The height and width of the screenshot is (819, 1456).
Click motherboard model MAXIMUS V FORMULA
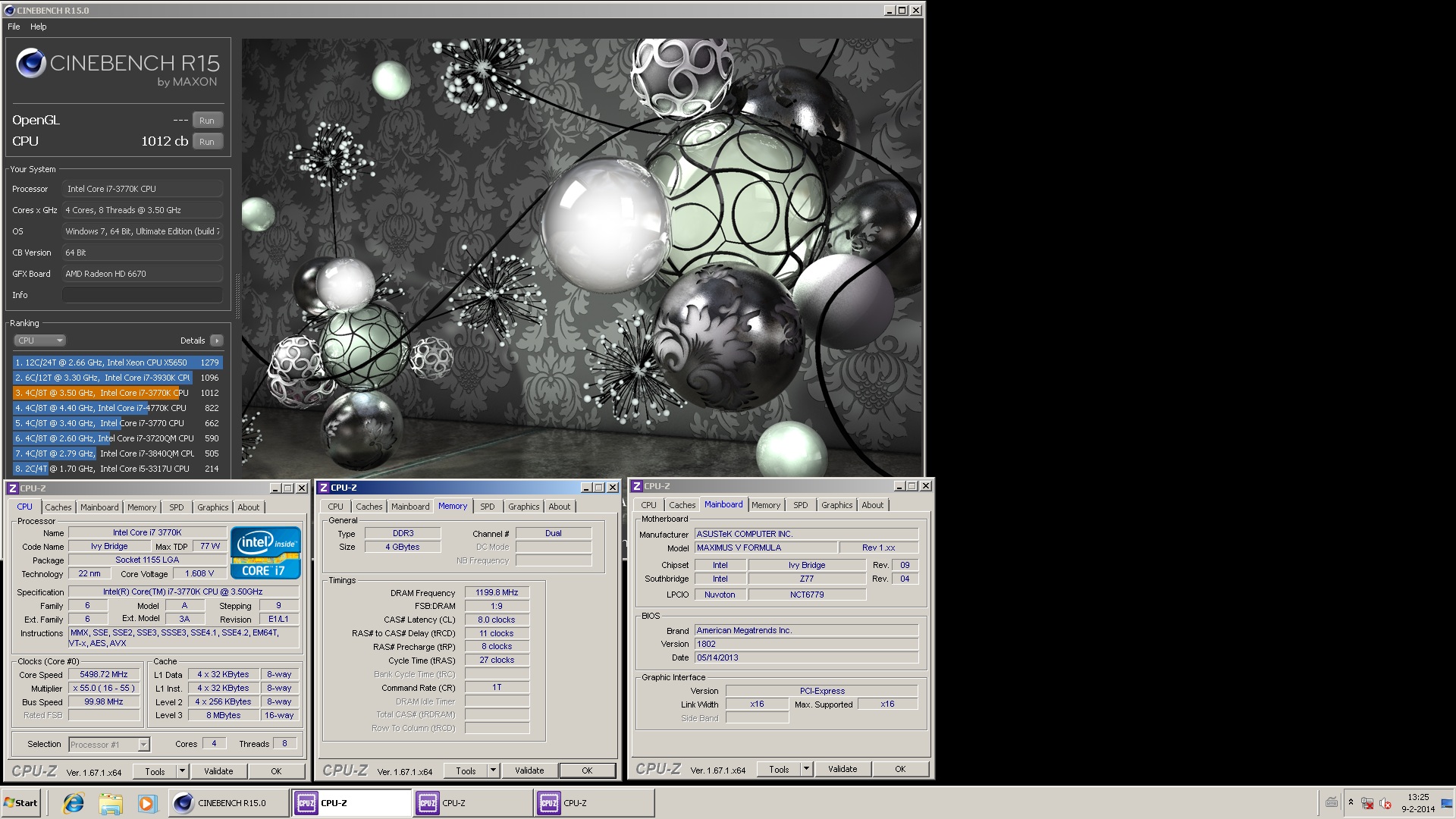[766, 548]
